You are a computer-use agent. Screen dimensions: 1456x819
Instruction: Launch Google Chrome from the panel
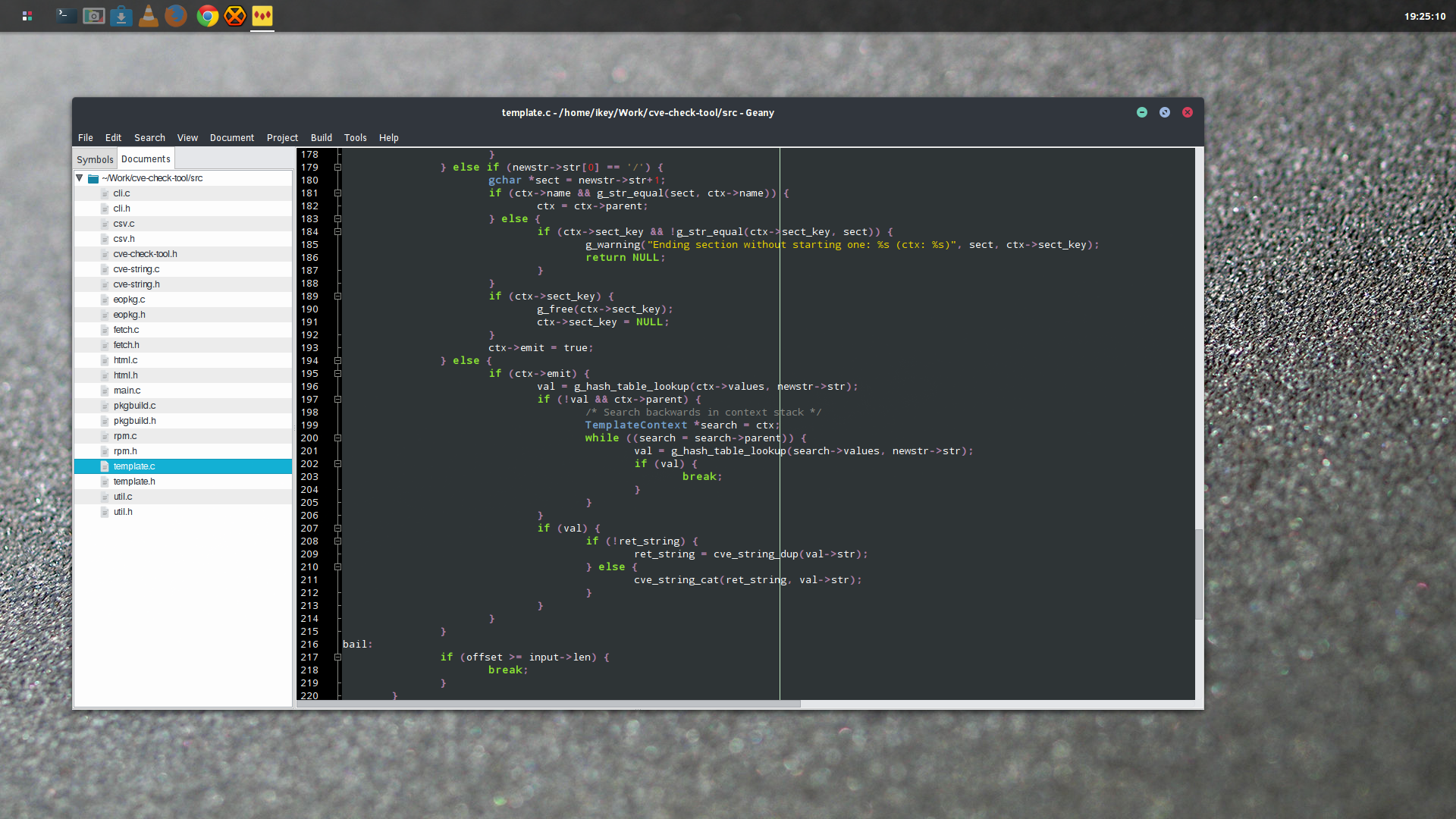click(x=207, y=16)
